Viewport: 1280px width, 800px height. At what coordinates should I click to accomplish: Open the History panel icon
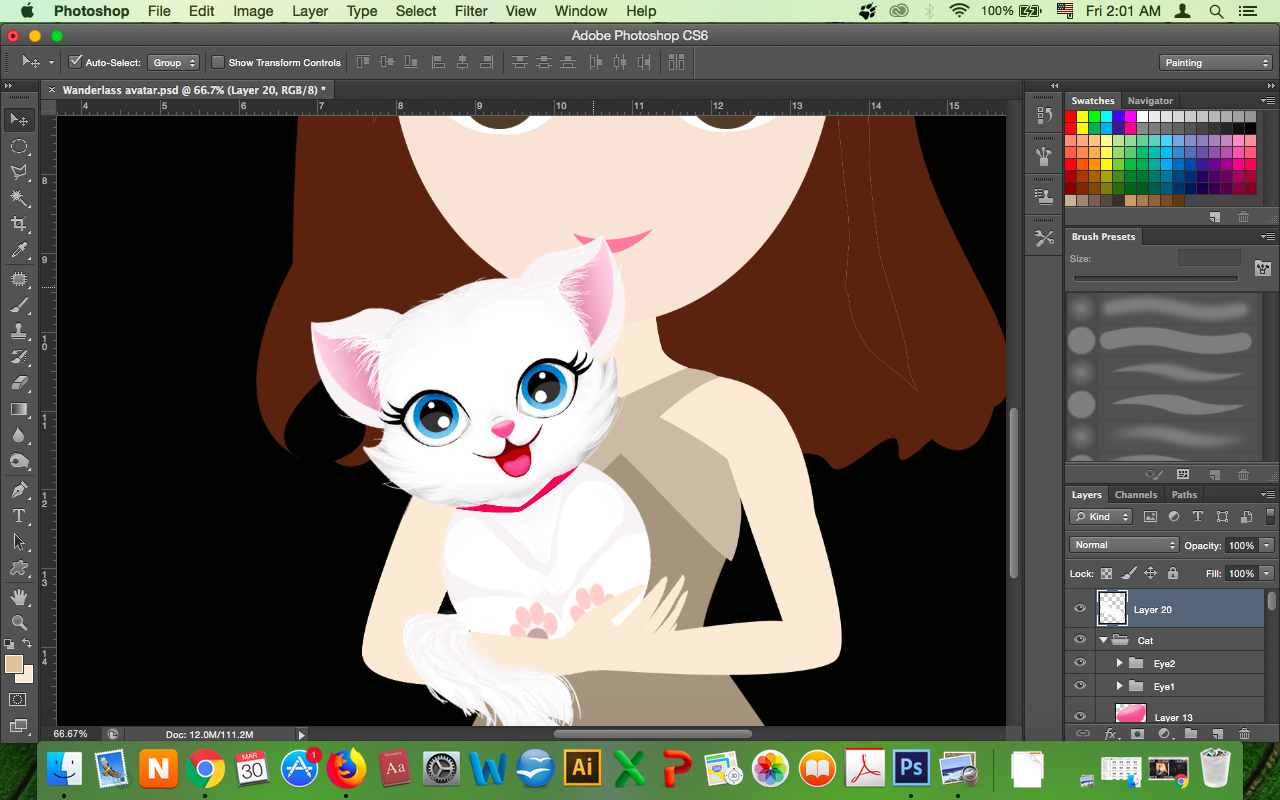coord(1044,115)
